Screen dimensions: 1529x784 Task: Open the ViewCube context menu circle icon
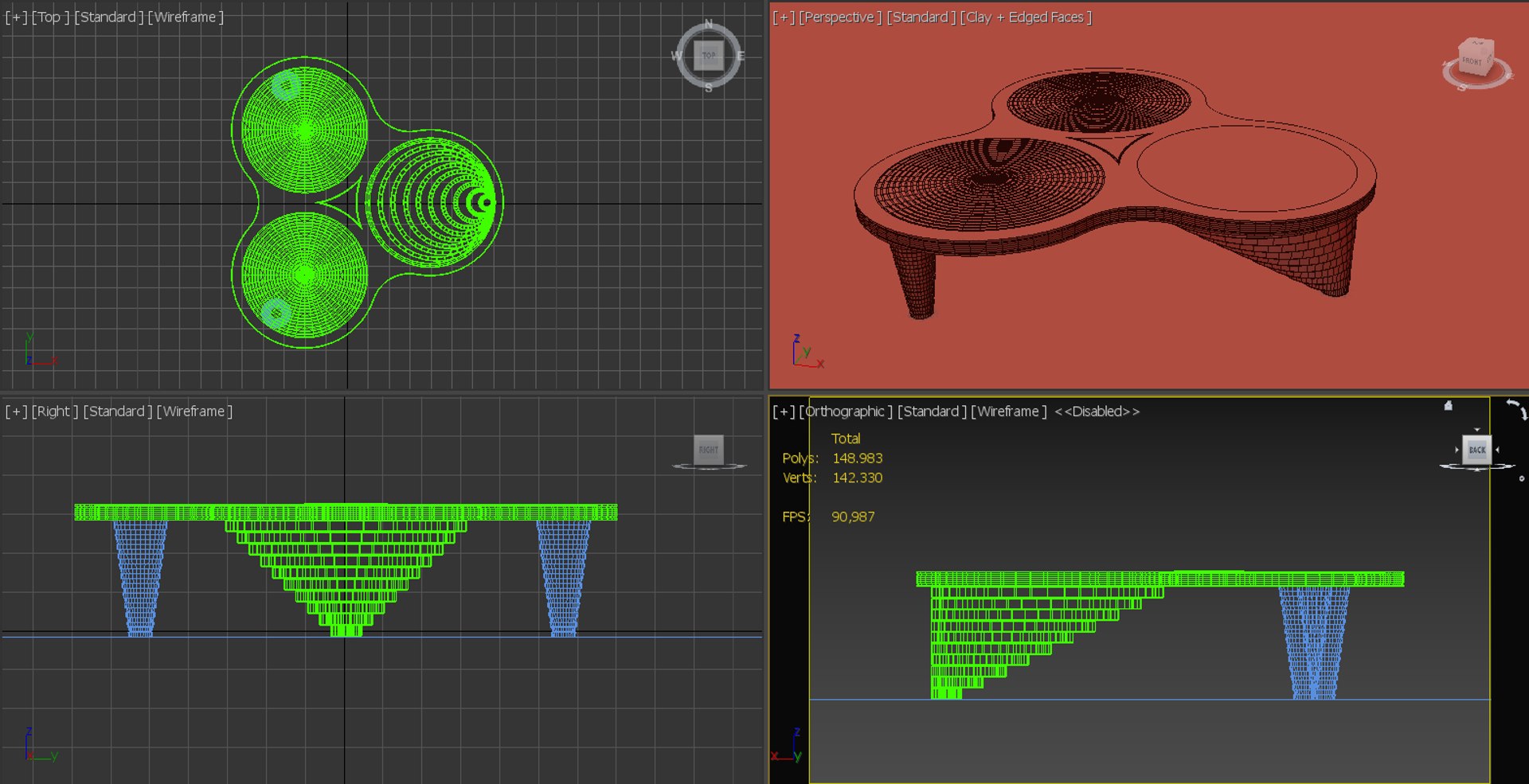(1522, 479)
